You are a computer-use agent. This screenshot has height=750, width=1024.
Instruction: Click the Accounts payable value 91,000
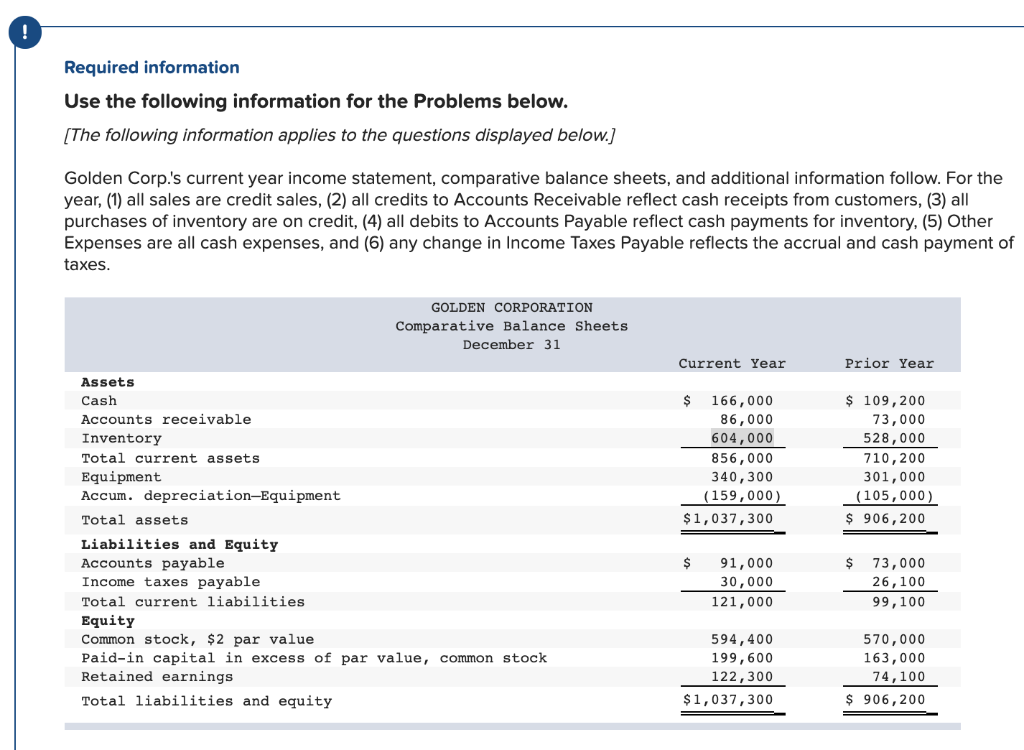tap(746, 563)
